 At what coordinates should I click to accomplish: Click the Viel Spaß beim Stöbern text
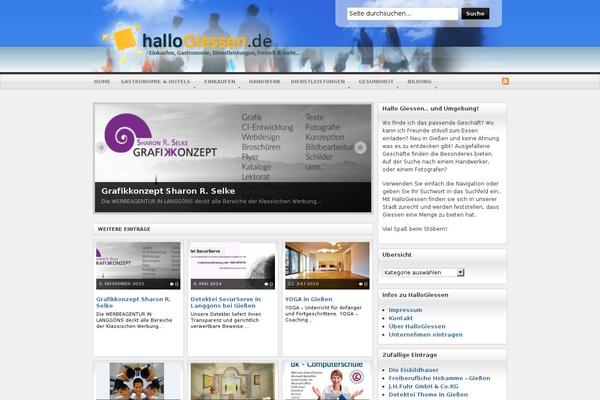[x=414, y=229]
